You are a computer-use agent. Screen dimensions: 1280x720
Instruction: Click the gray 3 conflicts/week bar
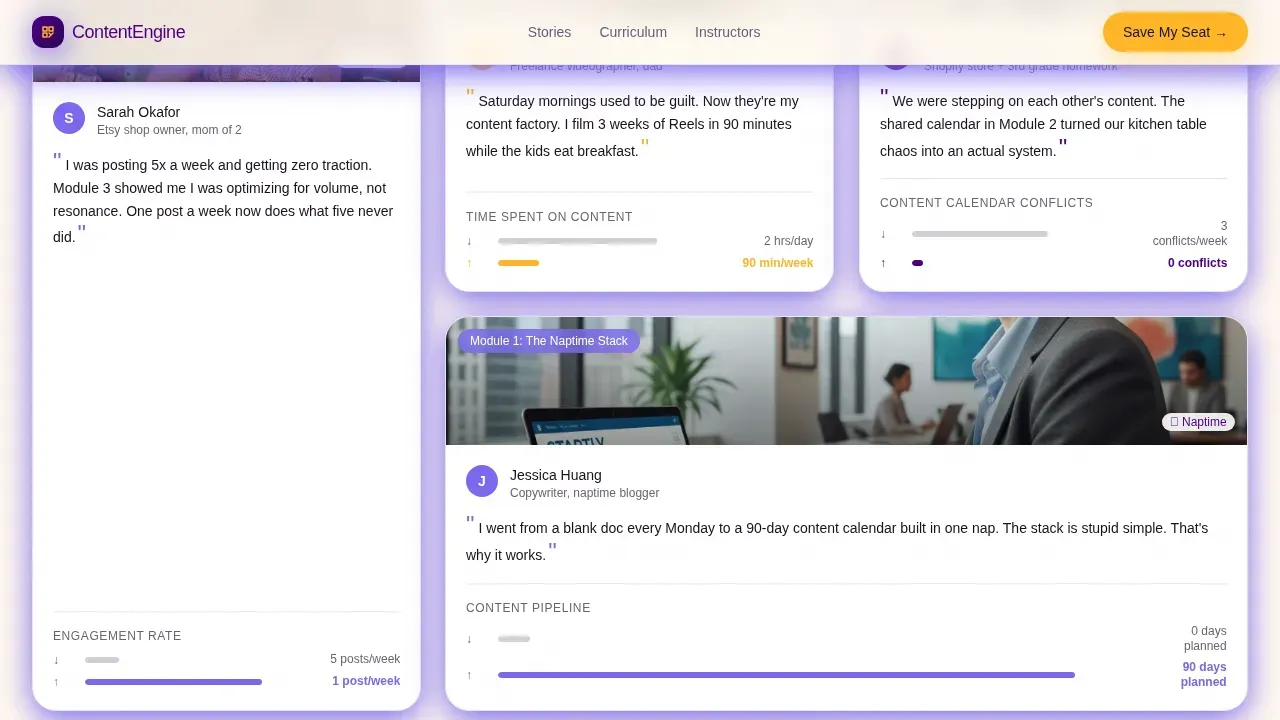coord(980,234)
